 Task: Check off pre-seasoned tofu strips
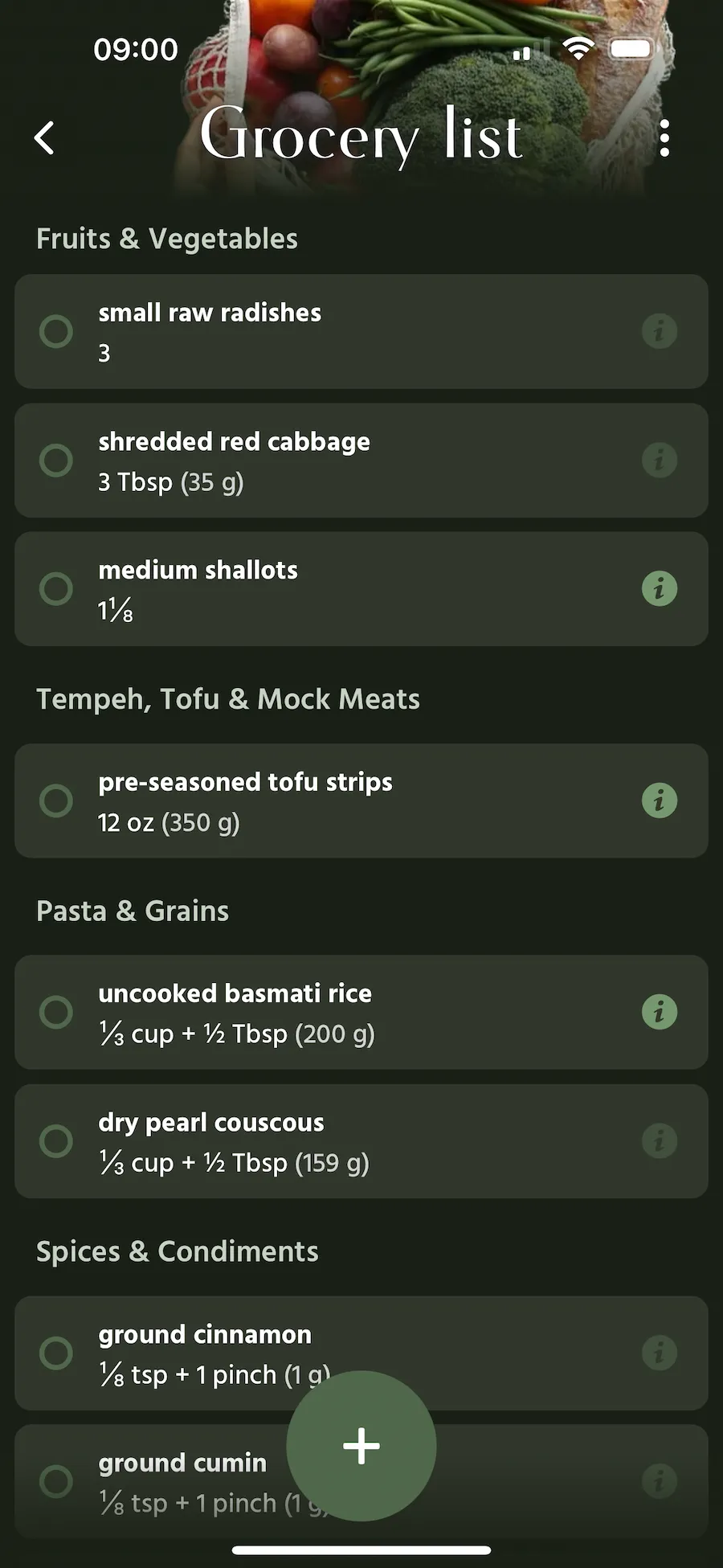tap(56, 800)
